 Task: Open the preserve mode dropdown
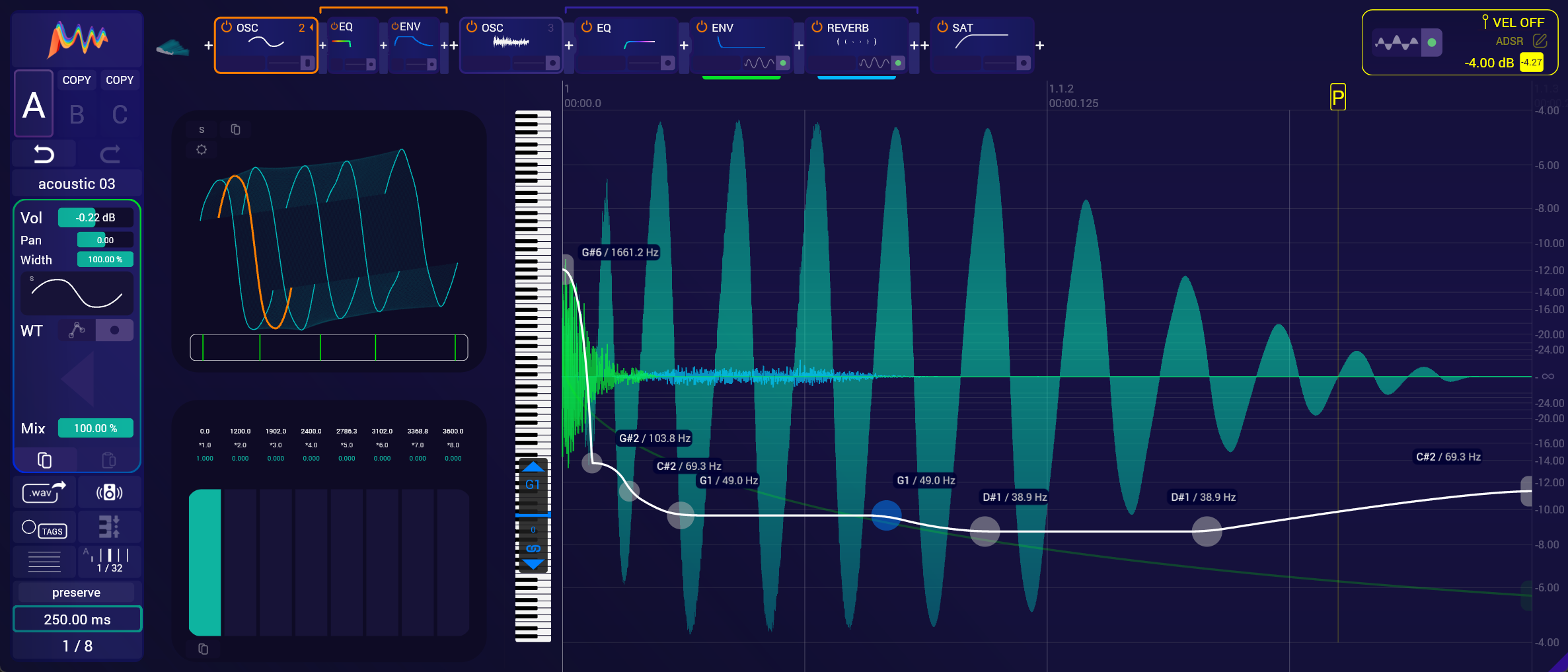pos(77,593)
